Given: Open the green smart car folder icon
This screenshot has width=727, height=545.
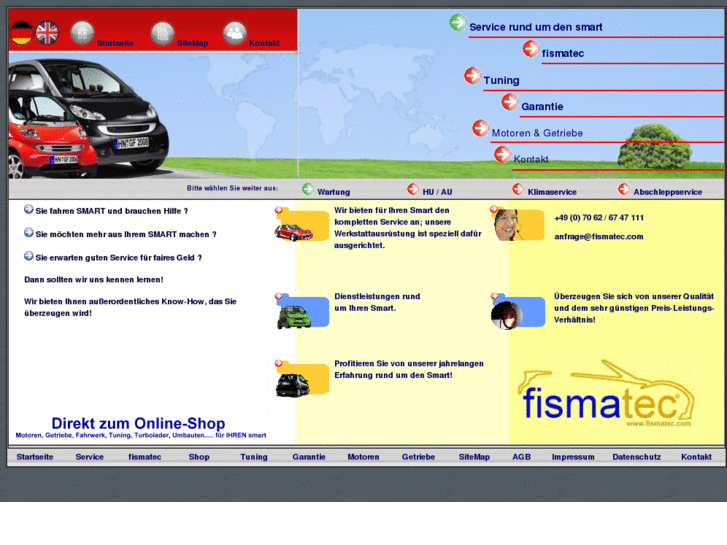Looking at the screenshot, I should coord(301,311).
